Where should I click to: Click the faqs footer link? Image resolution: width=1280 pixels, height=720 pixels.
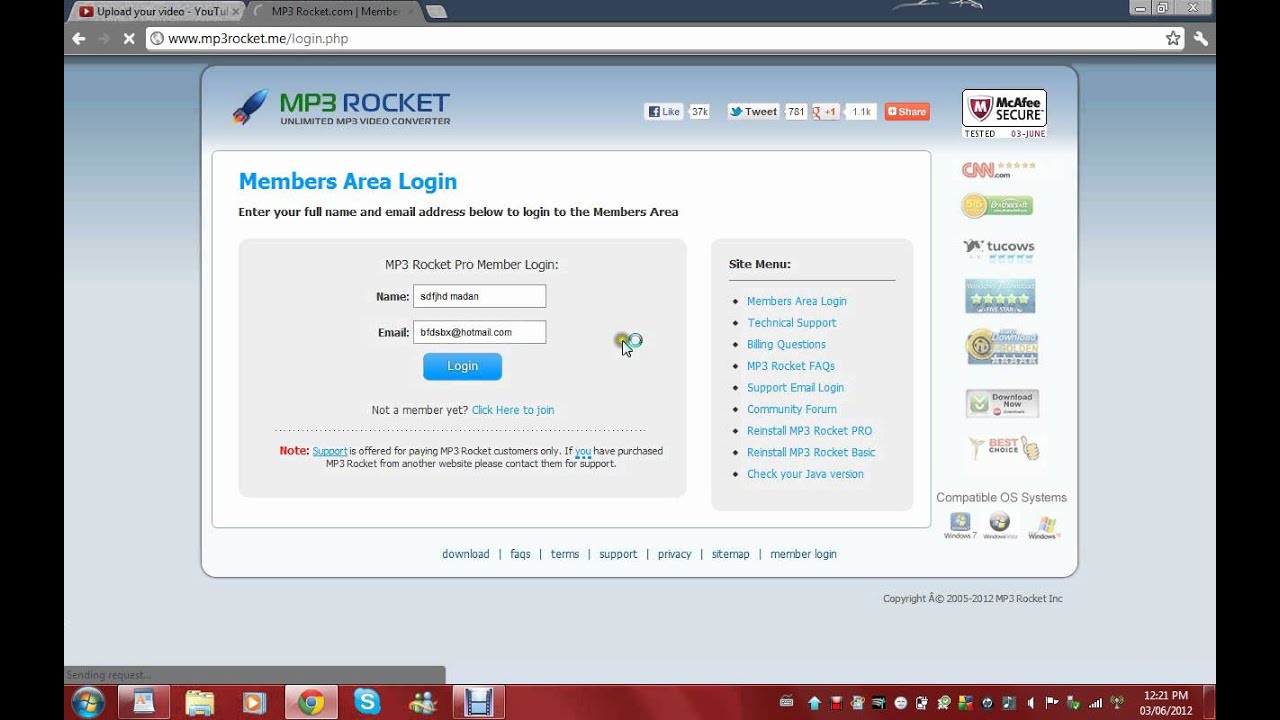point(520,554)
